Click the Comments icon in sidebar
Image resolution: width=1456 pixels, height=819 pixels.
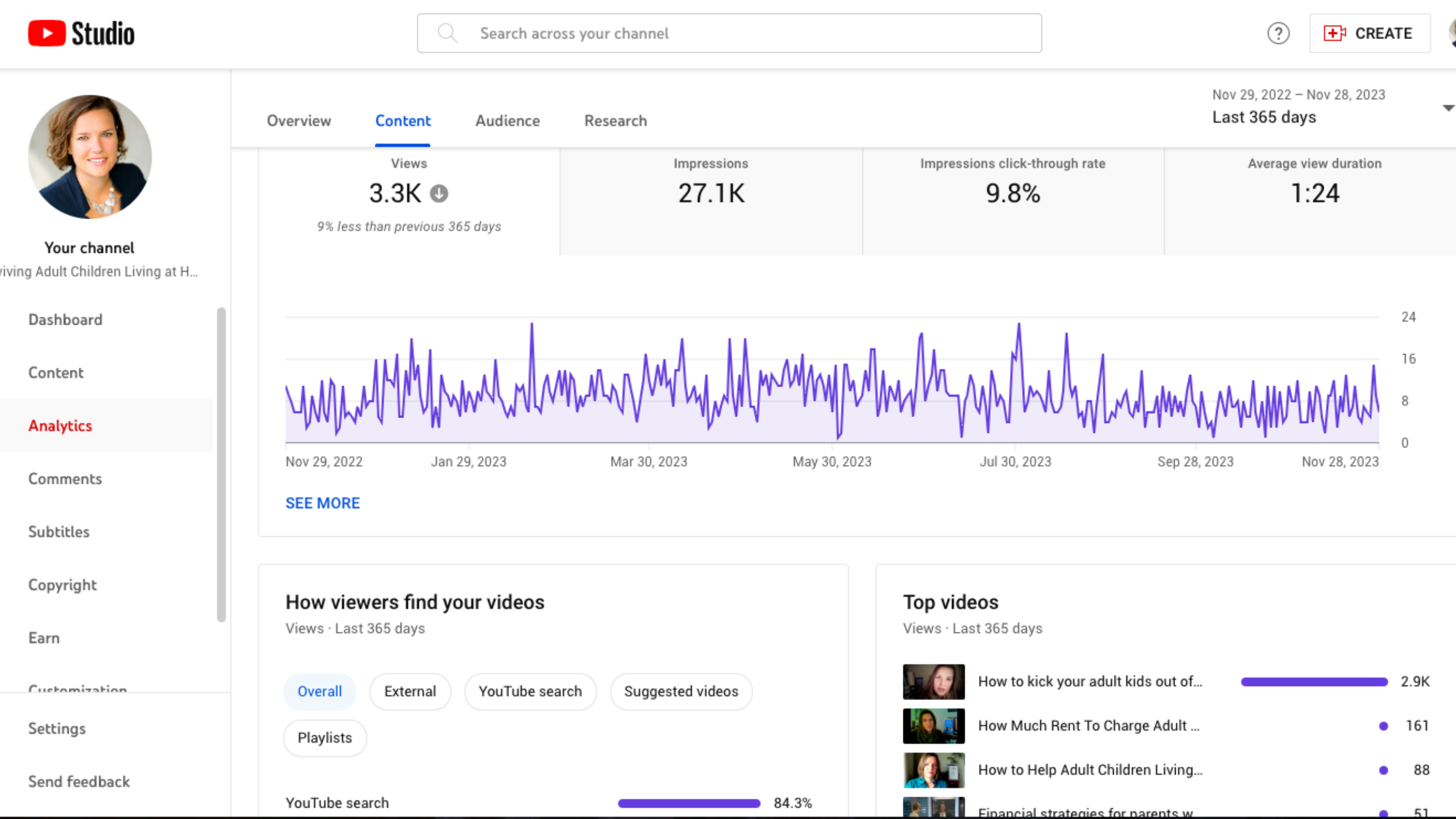coord(65,478)
